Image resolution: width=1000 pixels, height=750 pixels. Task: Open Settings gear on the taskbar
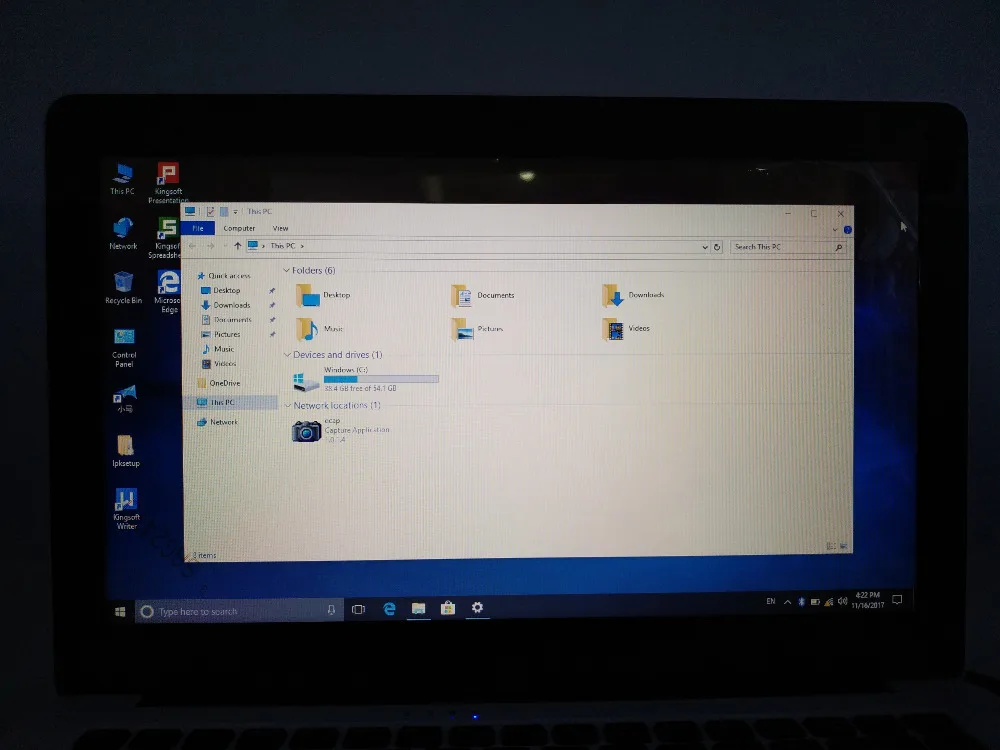coord(477,607)
